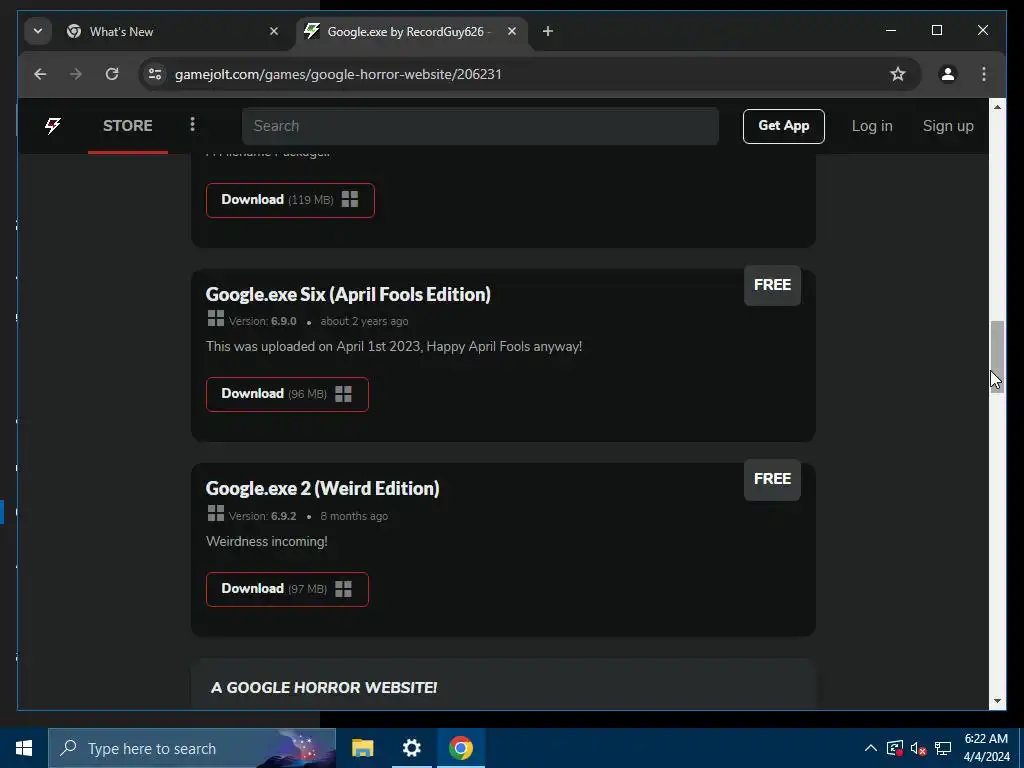The height and width of the screenshot is (768, 1024).
Task: Open a new browser tab
Action: point(548,31)
